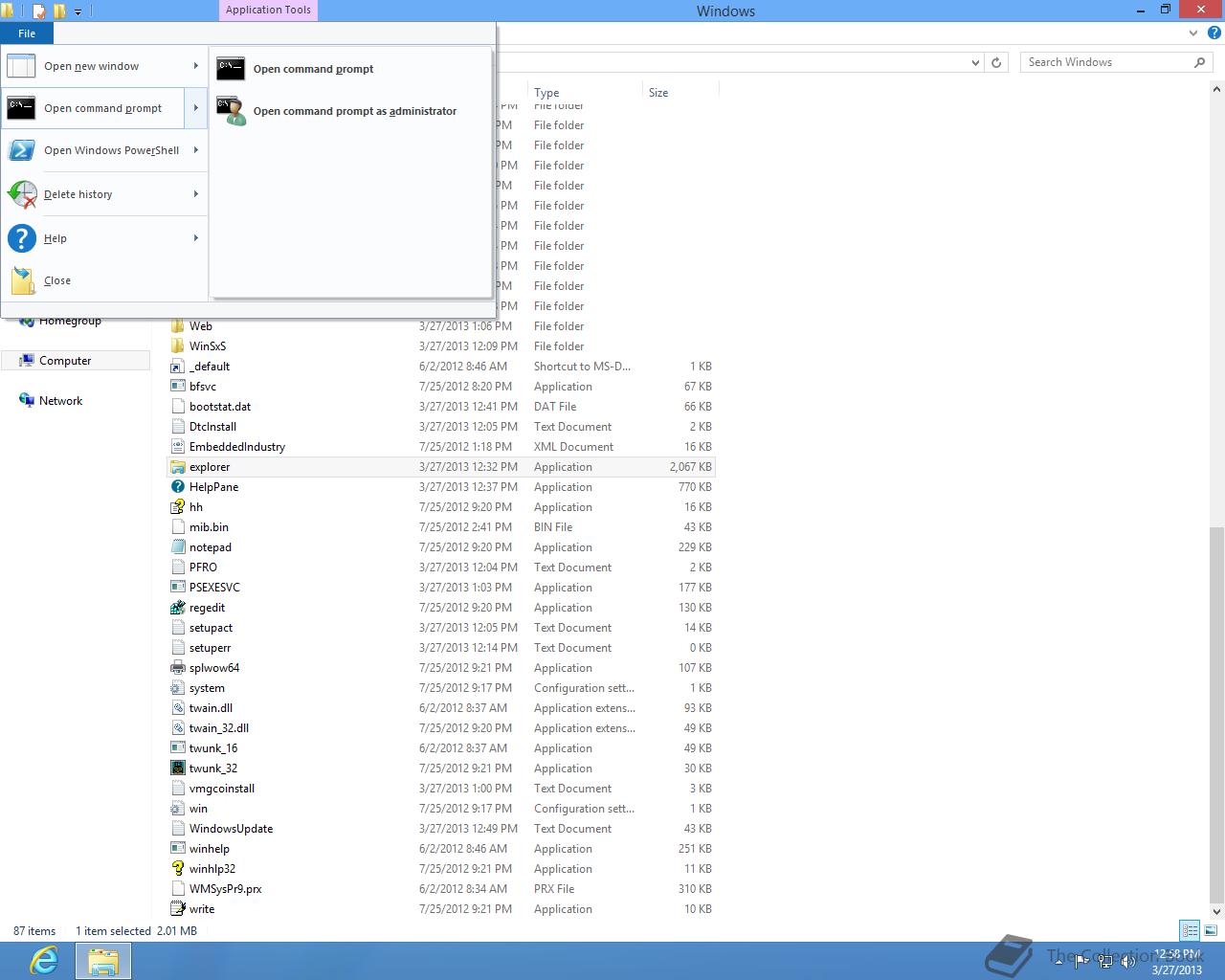Select the Application Tools contextual tab
Image resolution: width=1225 pixels, height=980 pixels.
(268, 11)
